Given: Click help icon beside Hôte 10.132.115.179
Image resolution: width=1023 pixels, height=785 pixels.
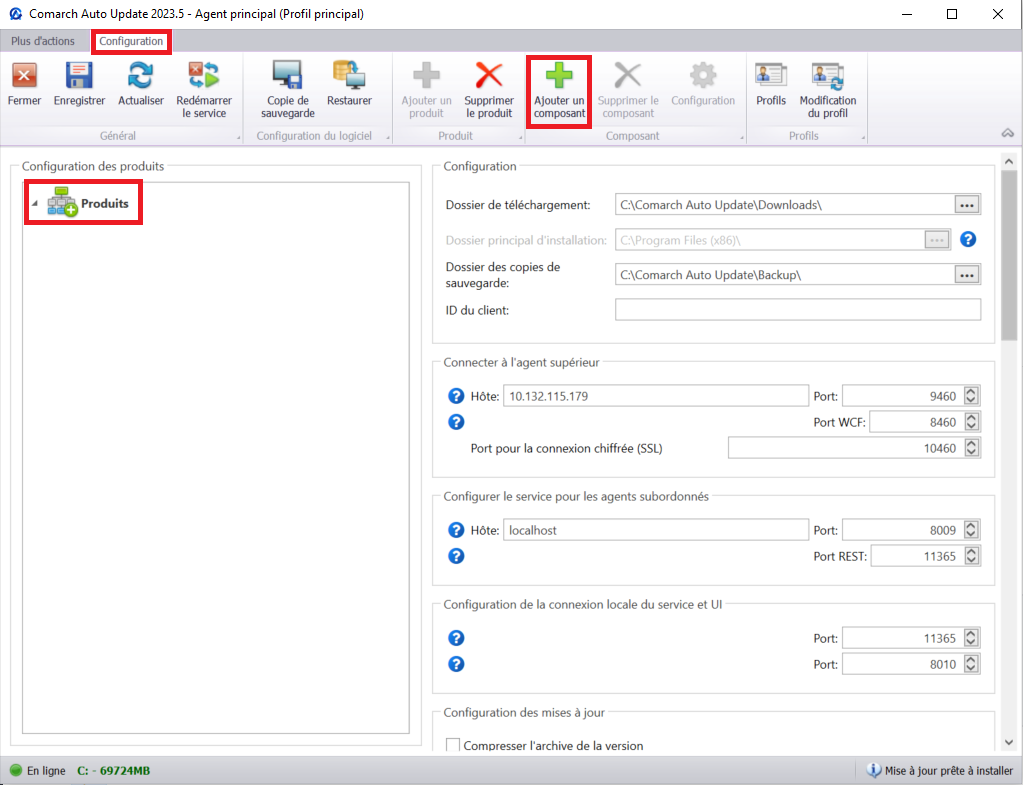Looking at the screenshot, I should 456,396.
